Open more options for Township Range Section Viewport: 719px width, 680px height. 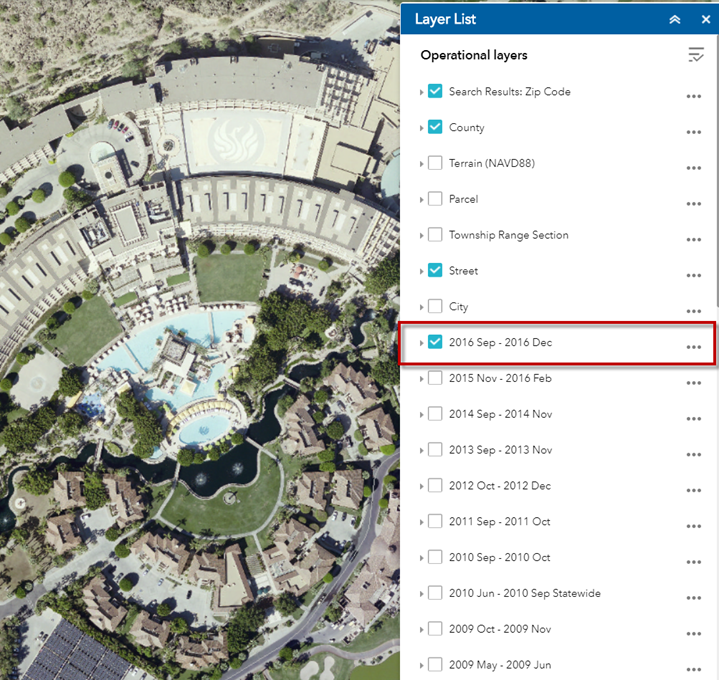(693, 240)
